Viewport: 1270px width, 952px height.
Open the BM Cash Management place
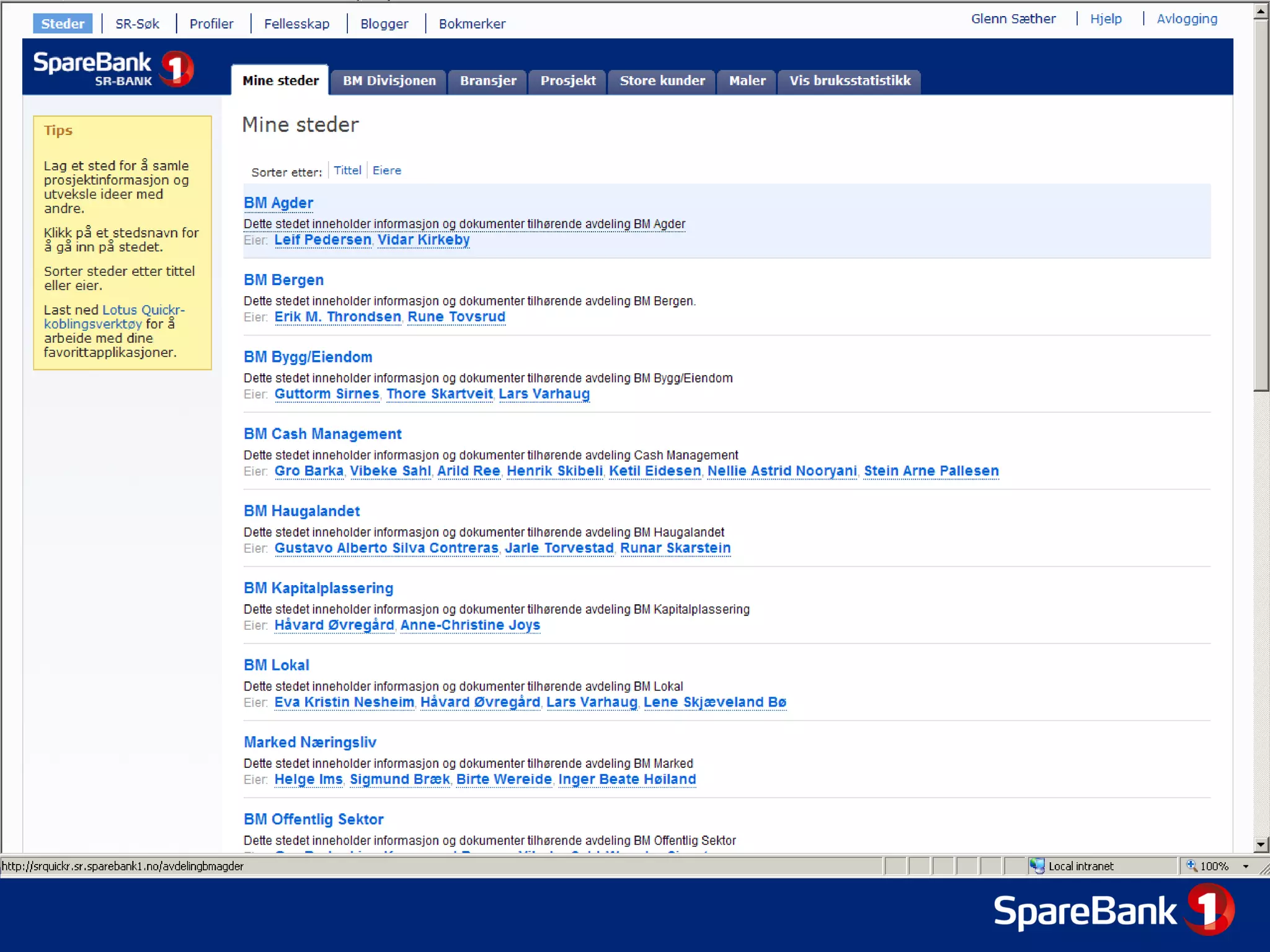[322, 434]
